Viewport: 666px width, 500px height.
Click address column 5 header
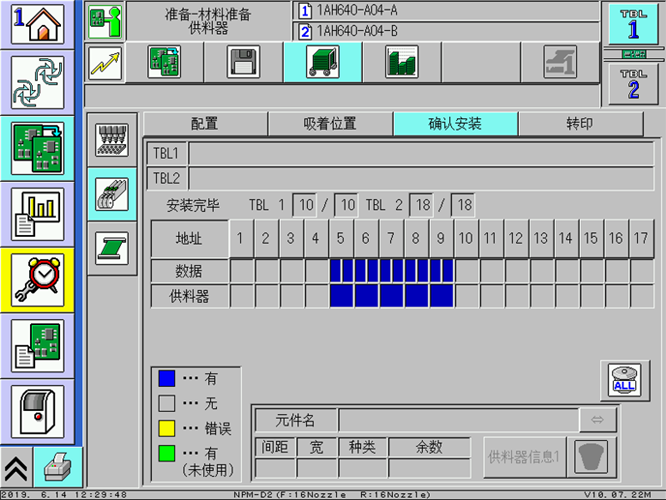[x=341, y=238]
